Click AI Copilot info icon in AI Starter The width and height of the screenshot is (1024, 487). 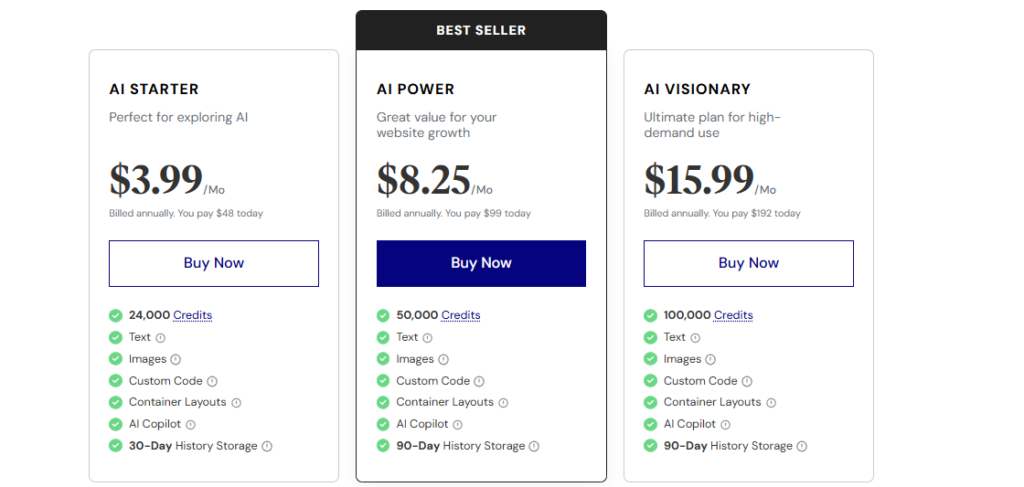[191, 424]
